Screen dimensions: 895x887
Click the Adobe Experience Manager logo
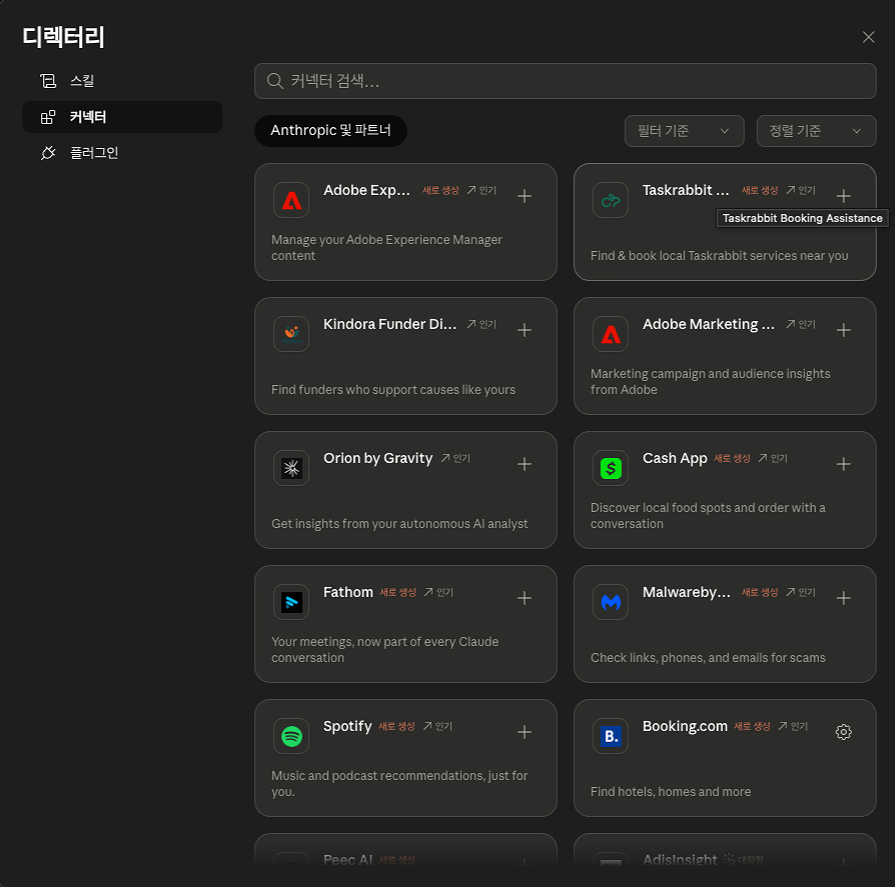[x=291, y=200]
